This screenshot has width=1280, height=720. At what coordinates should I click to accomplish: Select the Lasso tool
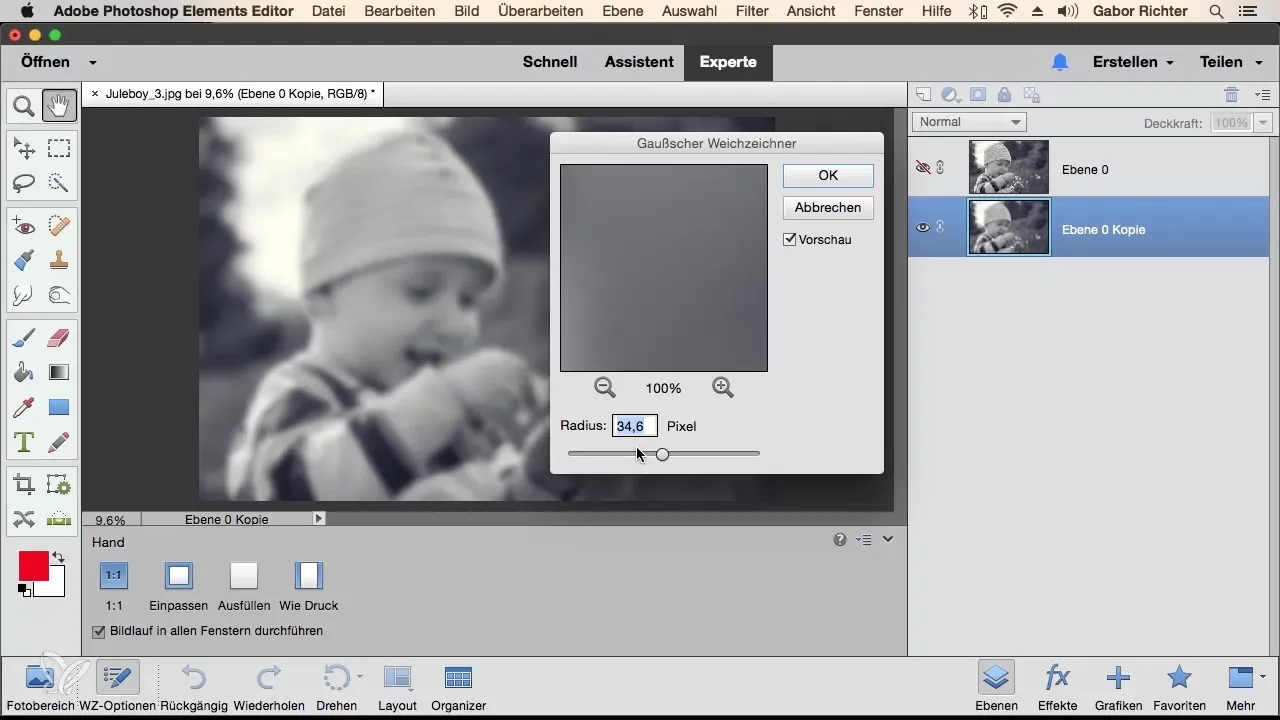[x=24, y=183]
